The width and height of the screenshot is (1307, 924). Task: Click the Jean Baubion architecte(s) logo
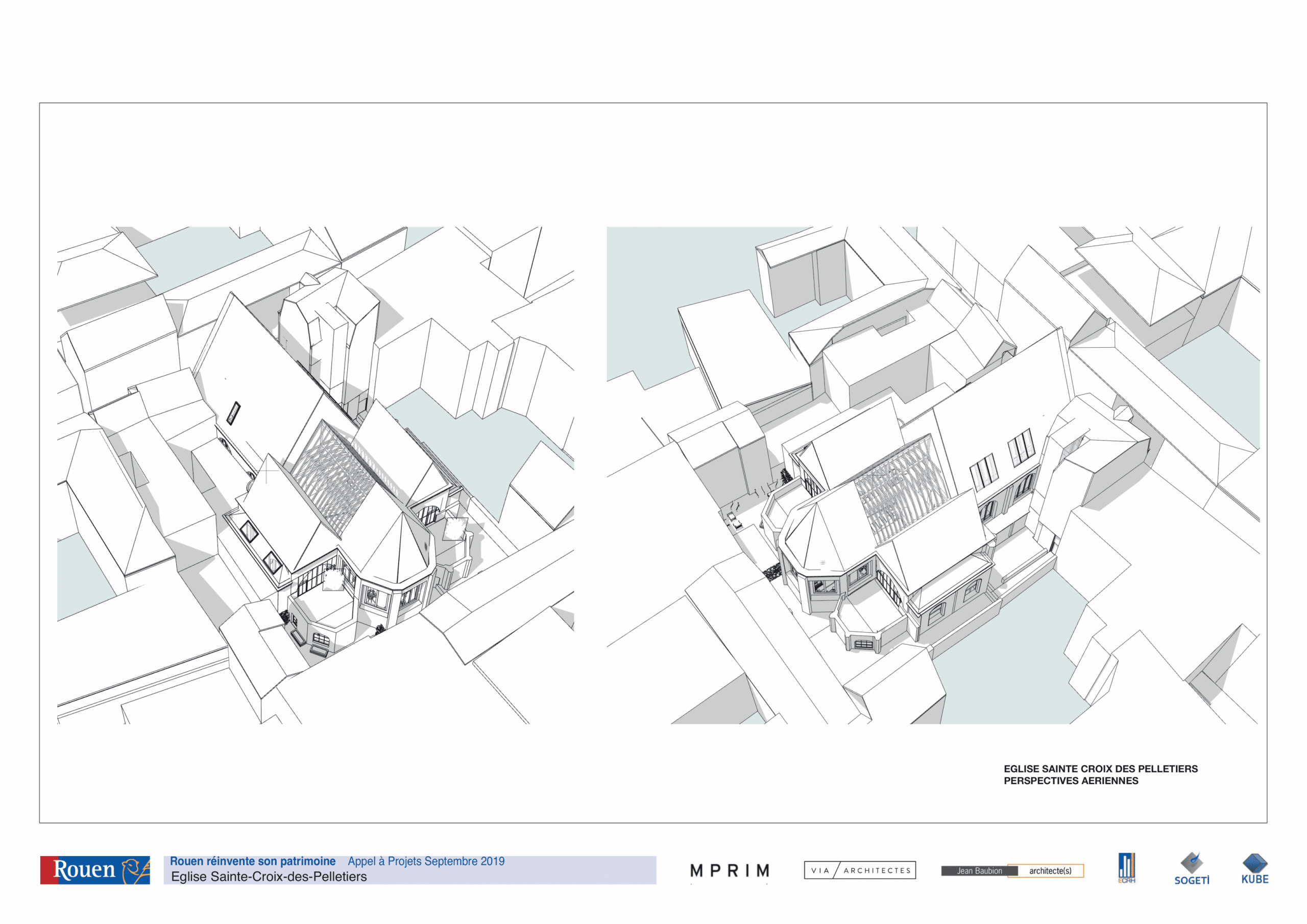tap(1012, 870)
